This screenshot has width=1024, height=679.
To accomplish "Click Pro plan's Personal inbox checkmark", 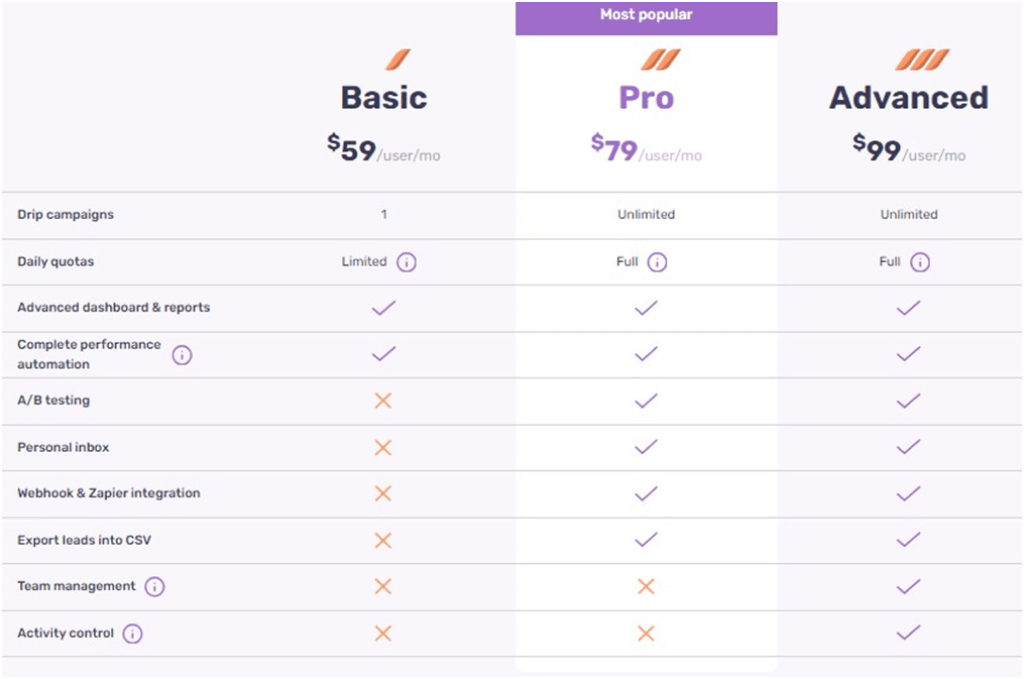I will (x=646, y=447).
